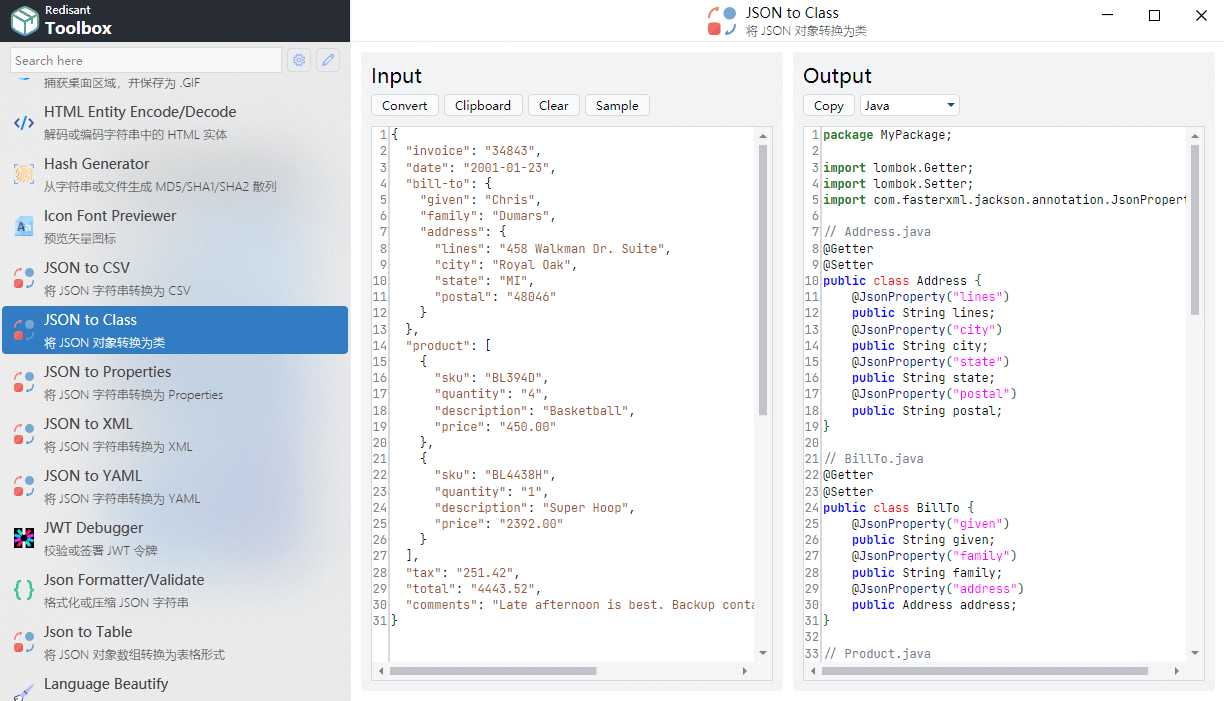Select JSON to Properties in the sidebar
The width and height of the screenshot is (1224, 701).
click(x=107, y=372)
